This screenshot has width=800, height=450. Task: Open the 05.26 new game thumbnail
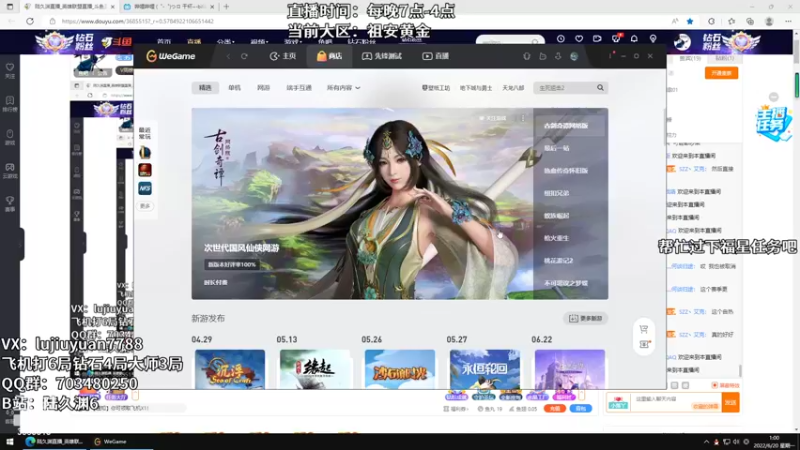click(399, 369)
